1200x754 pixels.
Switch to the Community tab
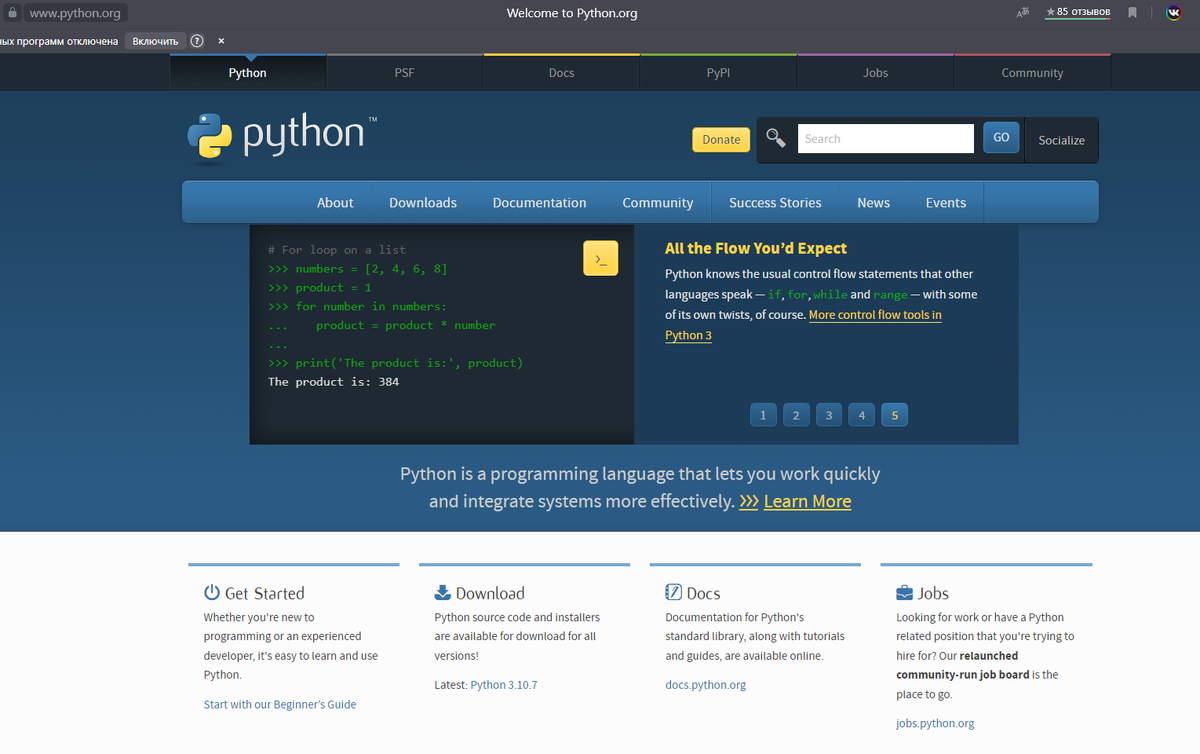tap(1032, 72)
